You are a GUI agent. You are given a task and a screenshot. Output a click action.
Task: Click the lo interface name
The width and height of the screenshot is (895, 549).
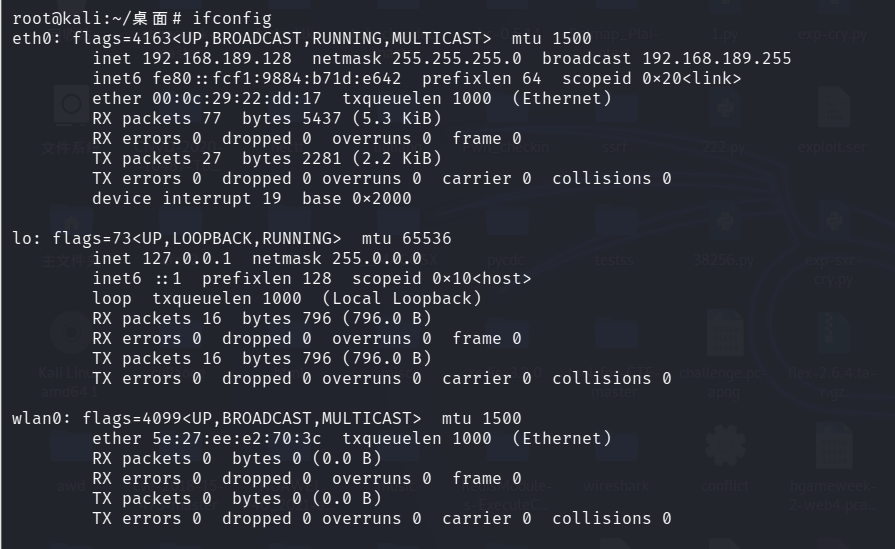[22, 238]
